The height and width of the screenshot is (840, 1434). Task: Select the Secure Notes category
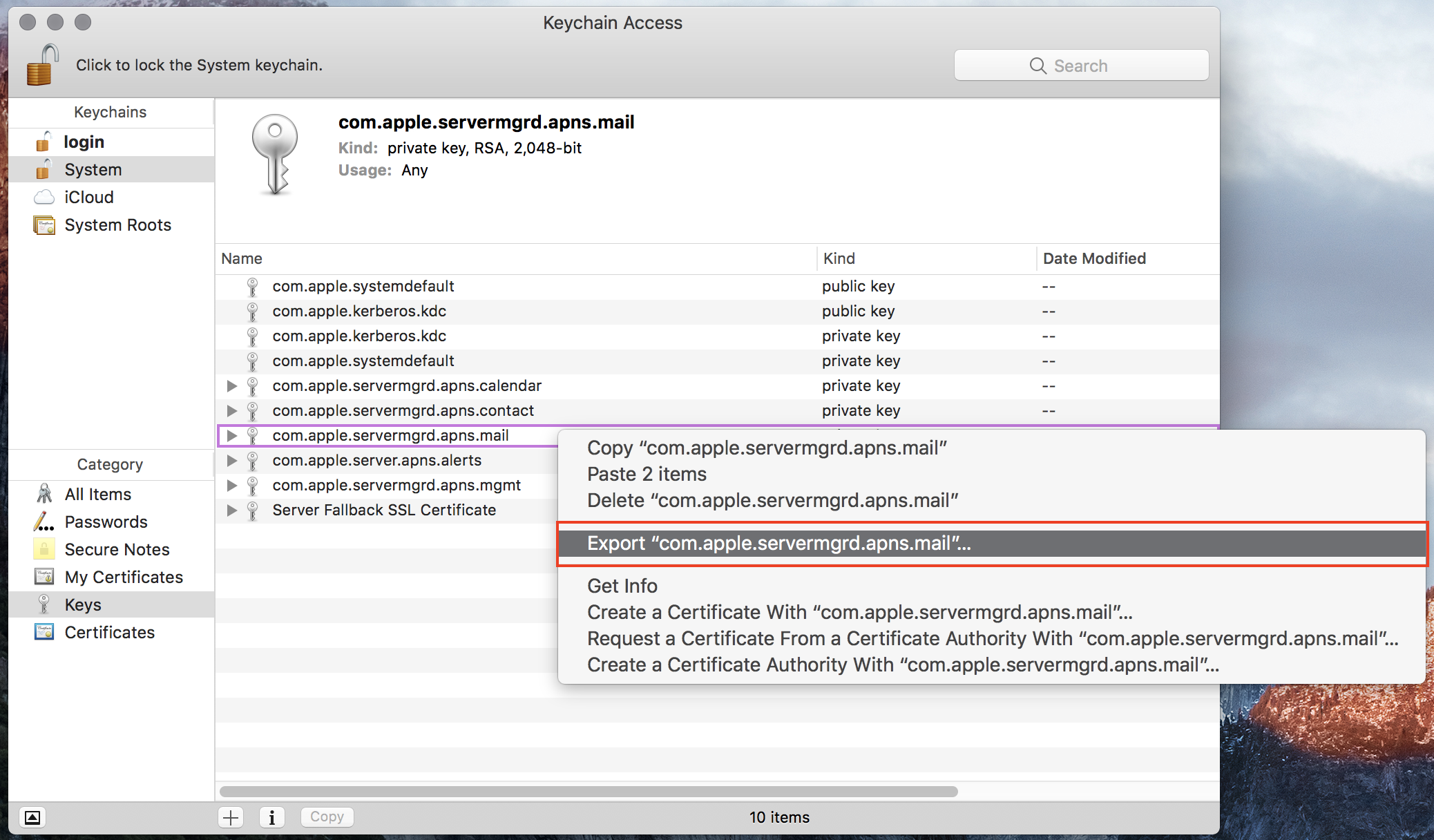pyautogui.click(x=117, y=550)
